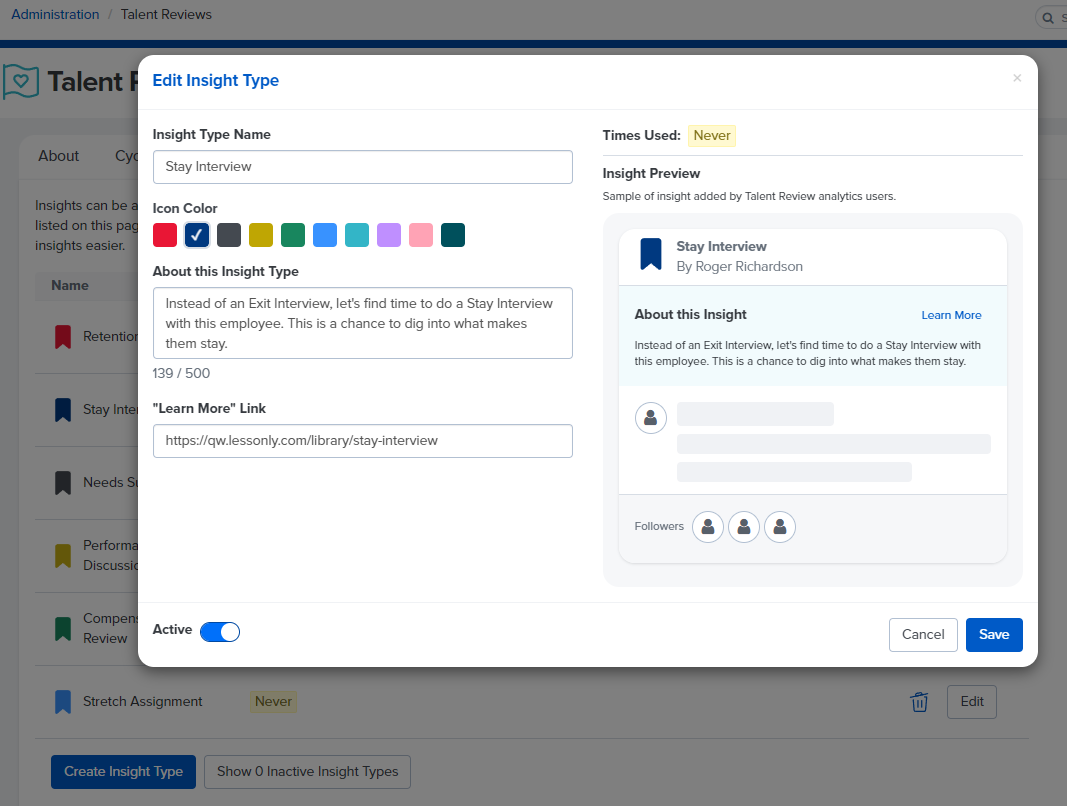Open the Learn More link in preview
The image size is (1067, 806).
point(951,315)
